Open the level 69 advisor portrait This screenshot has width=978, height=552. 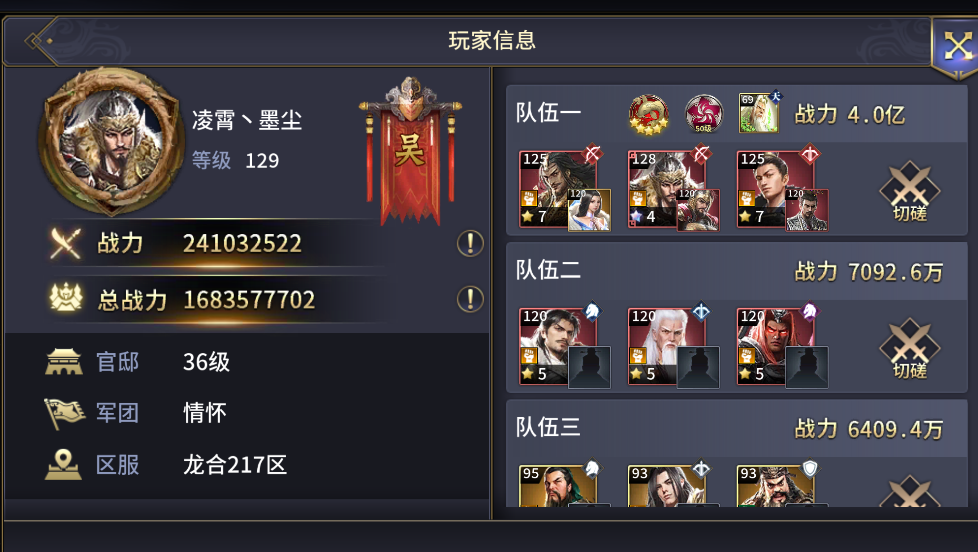(x=758, y=113)
